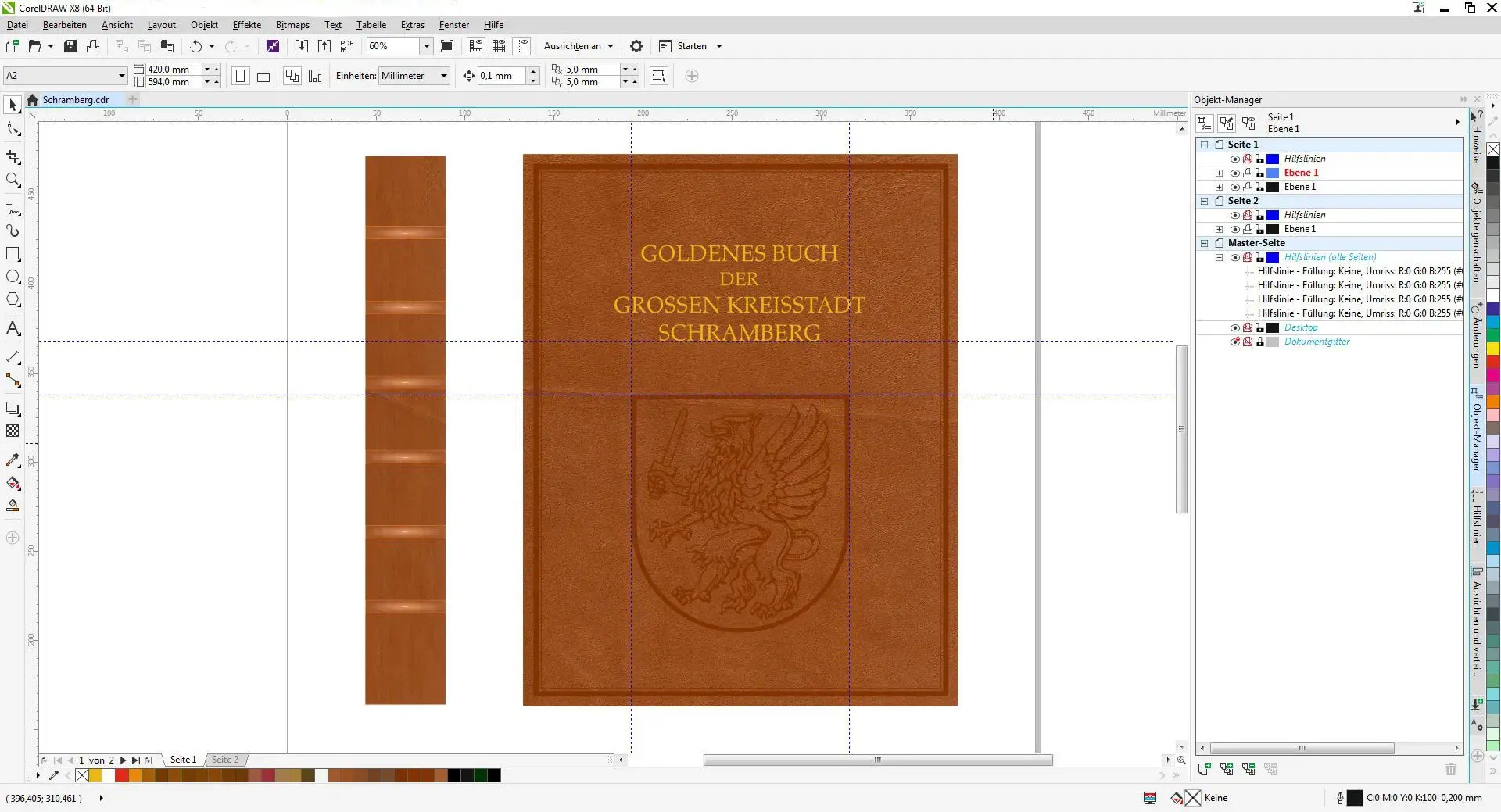Toggle visibility of red Ebene 1 layer
The image size is (1501, 812).
1234,173
